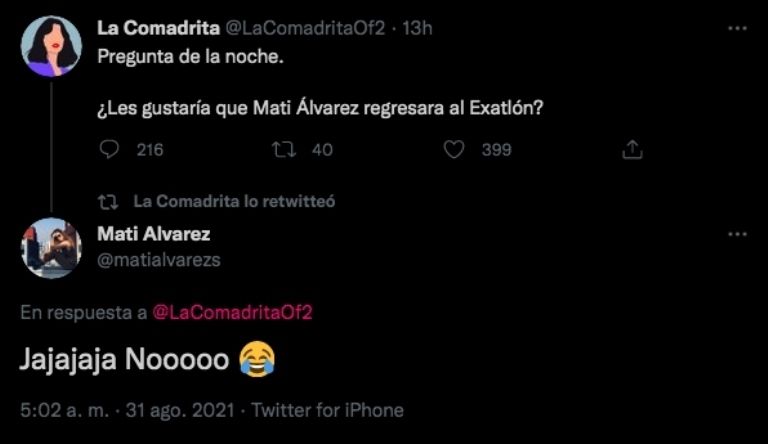Viewport: 768px width, 444px height.
Task: Open the Twitter for iPhone source link
Action: (327, 410)
